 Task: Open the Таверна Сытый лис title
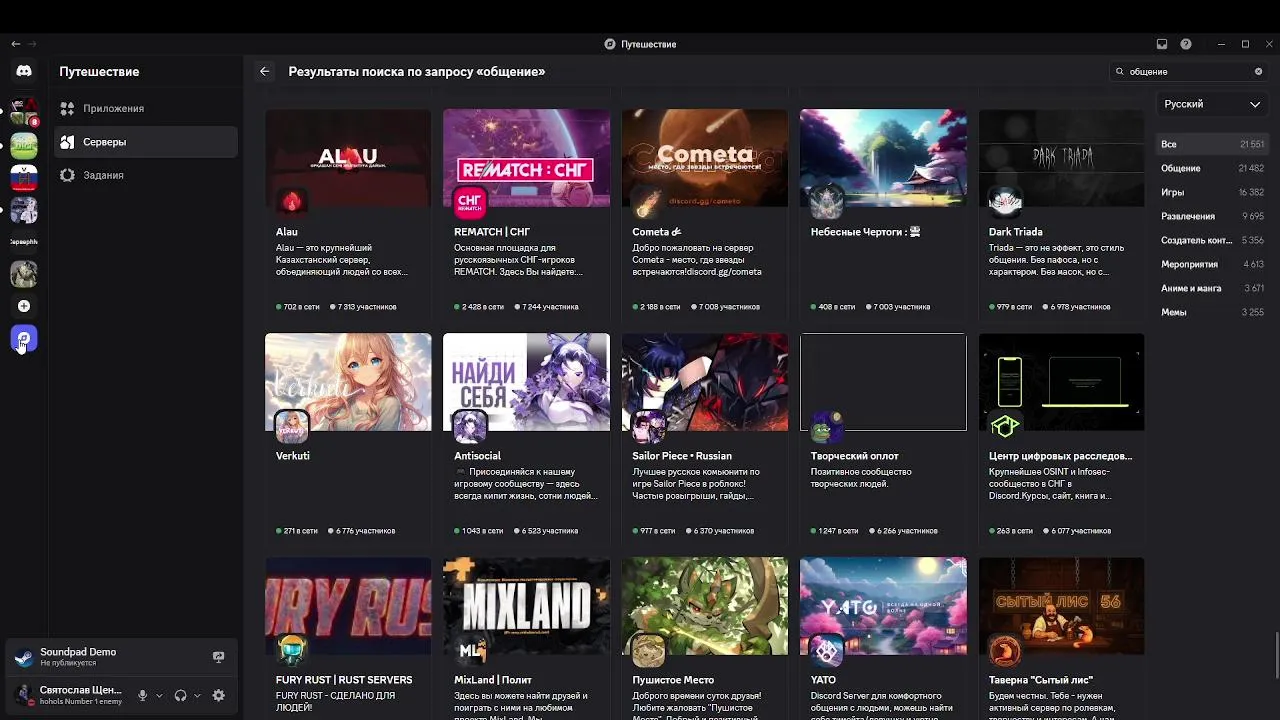point(1041,680)
